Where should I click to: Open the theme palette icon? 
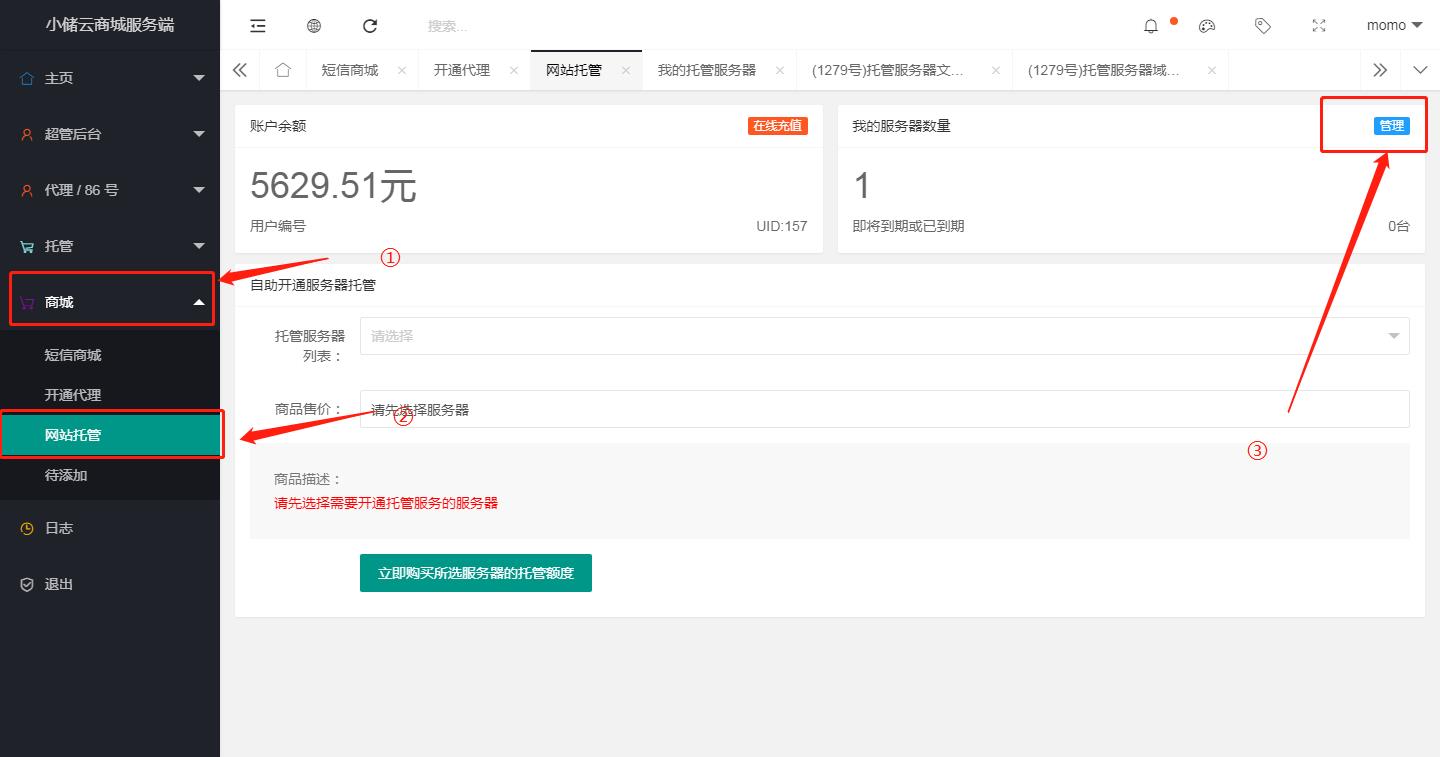pos(1207,26)
